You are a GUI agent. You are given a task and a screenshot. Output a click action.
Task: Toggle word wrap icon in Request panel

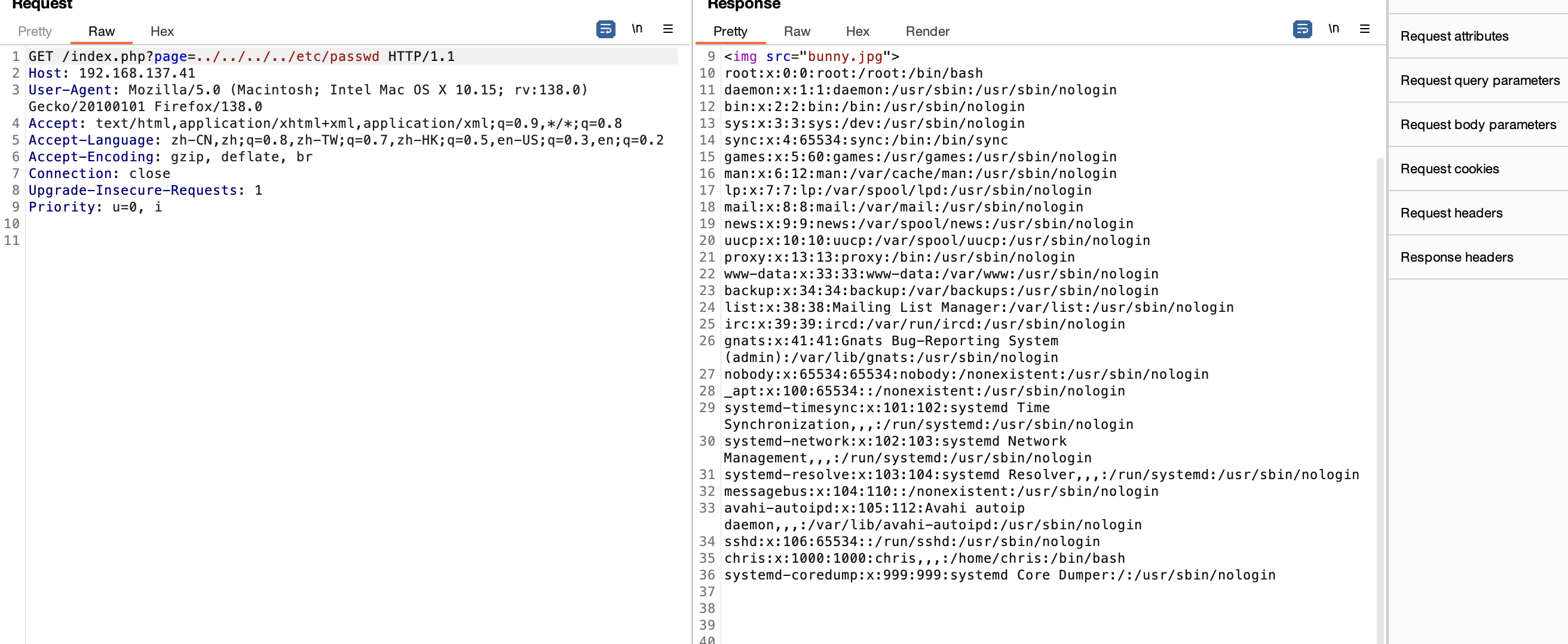[x=605, y=29]
